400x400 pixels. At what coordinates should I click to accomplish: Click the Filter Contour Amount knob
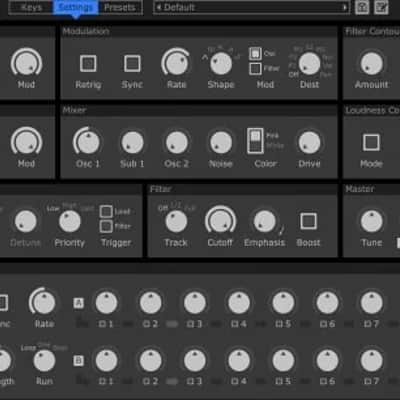tap(371, 63)
